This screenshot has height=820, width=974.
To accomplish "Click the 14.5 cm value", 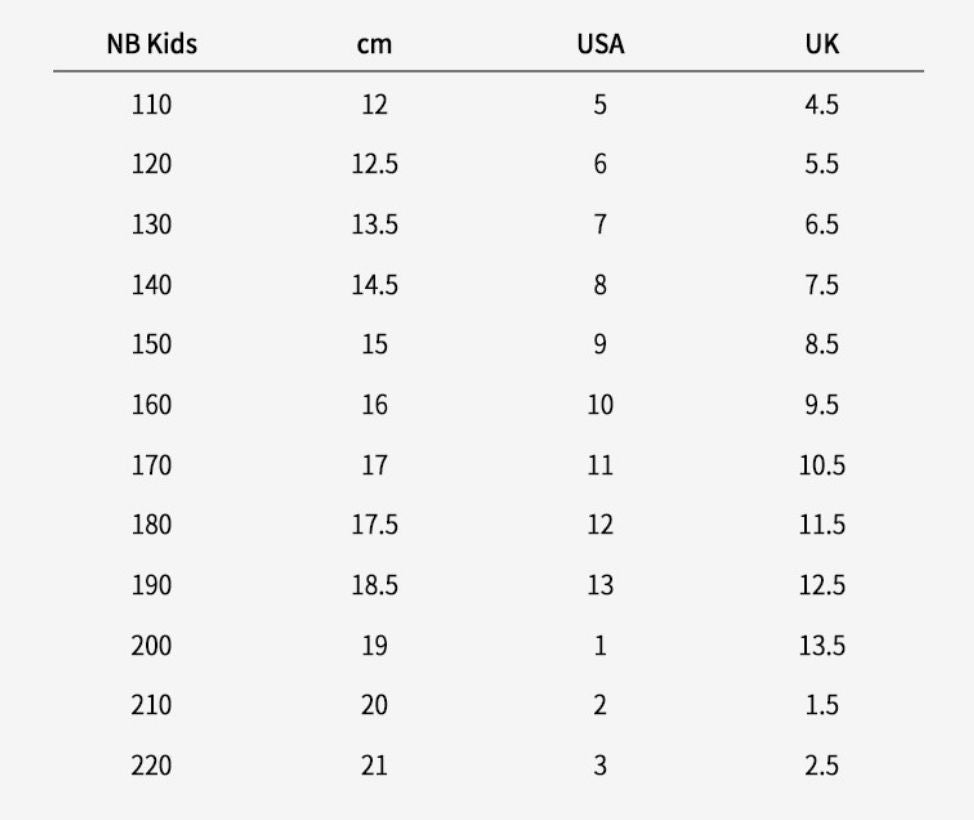I will coord(374,285).
